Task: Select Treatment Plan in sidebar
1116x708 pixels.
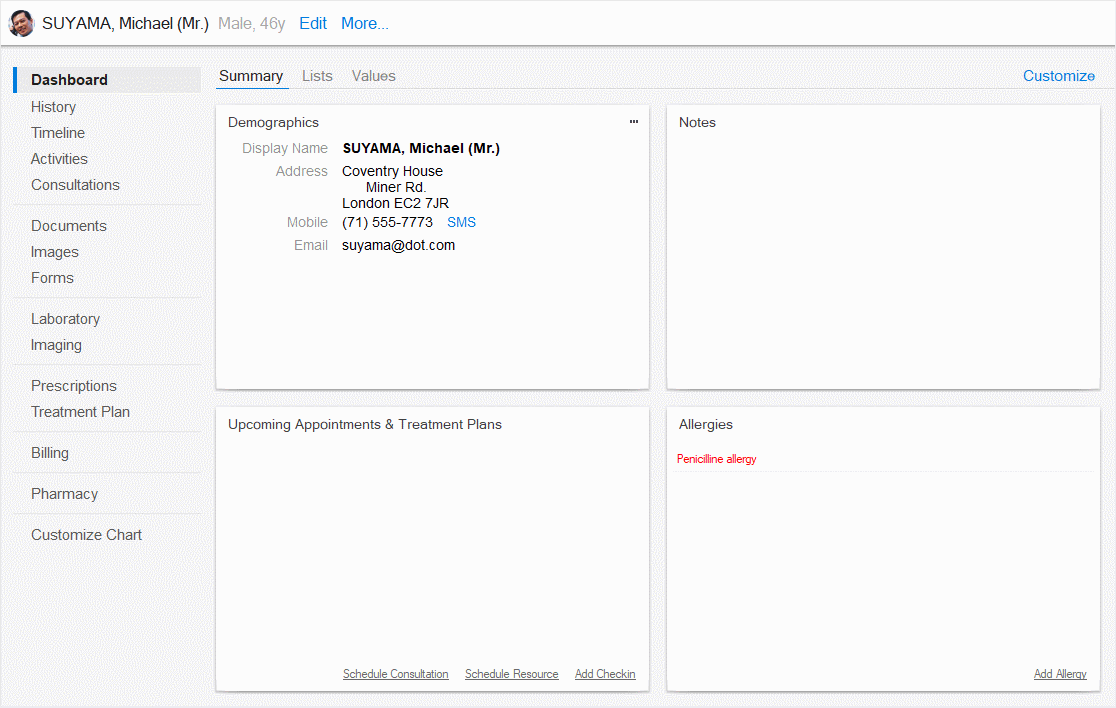Action: [x=80, y=412]
